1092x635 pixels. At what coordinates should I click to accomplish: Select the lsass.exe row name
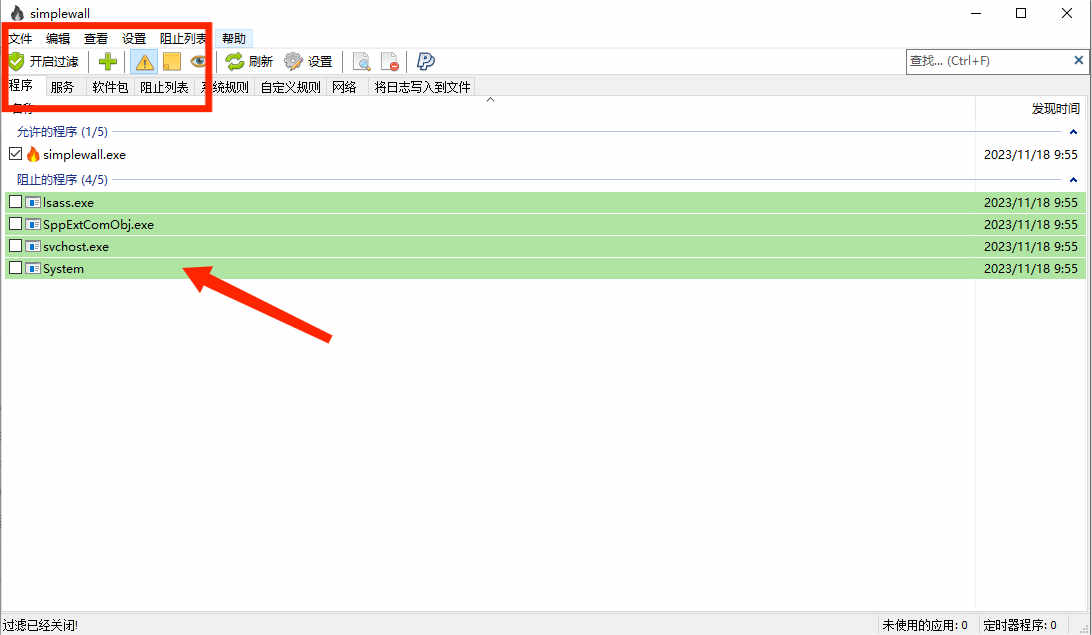pos(68,203)
